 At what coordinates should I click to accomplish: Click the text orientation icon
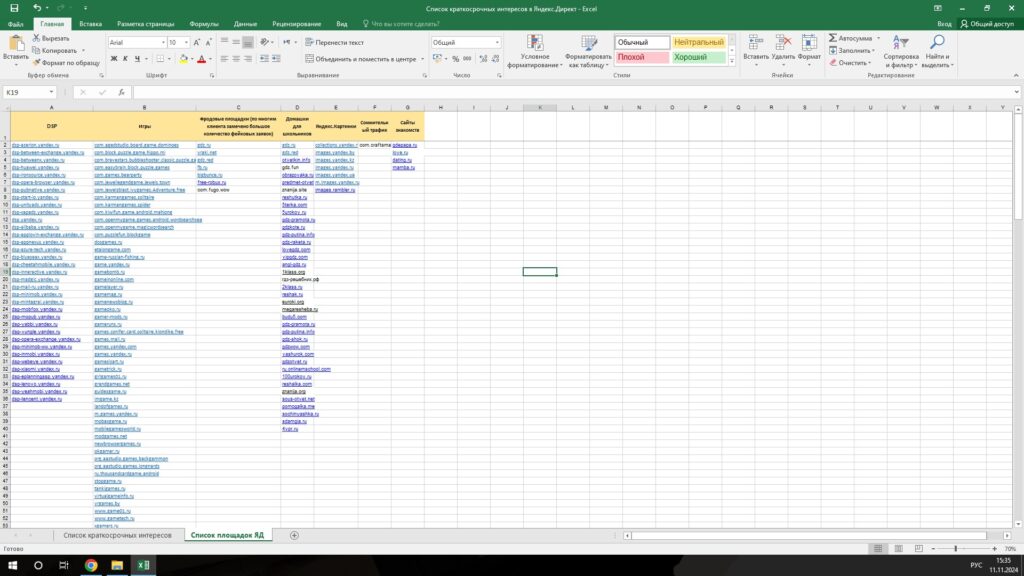coord(264,42)
